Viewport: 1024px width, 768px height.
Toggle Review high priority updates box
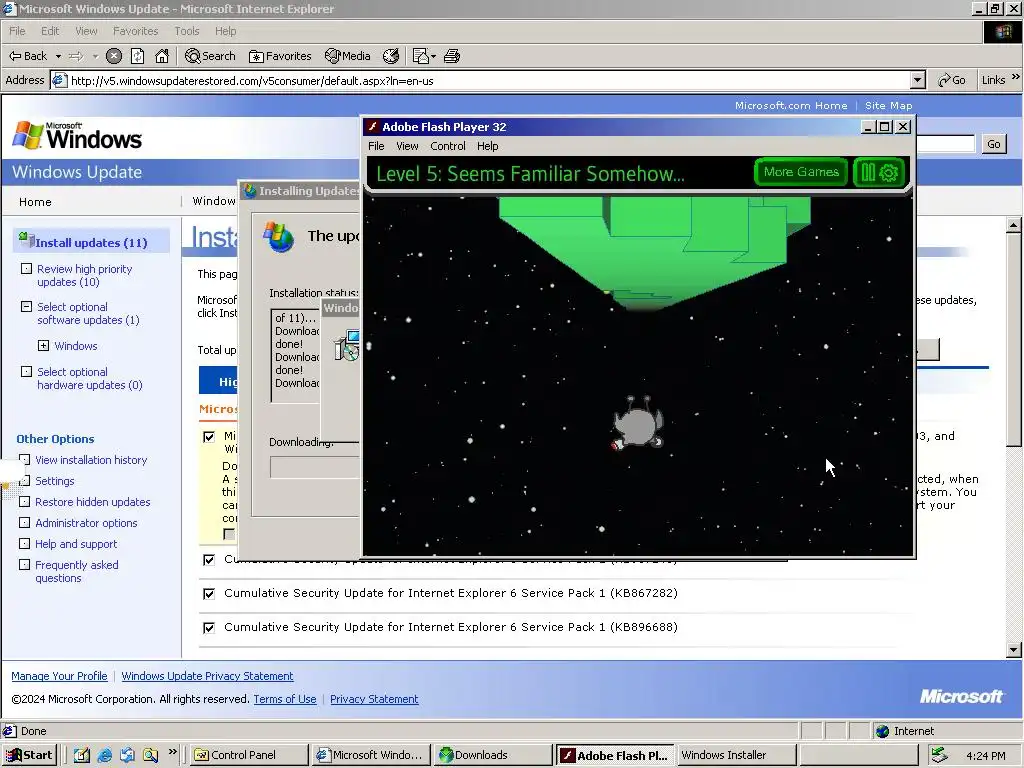[26, 268]
